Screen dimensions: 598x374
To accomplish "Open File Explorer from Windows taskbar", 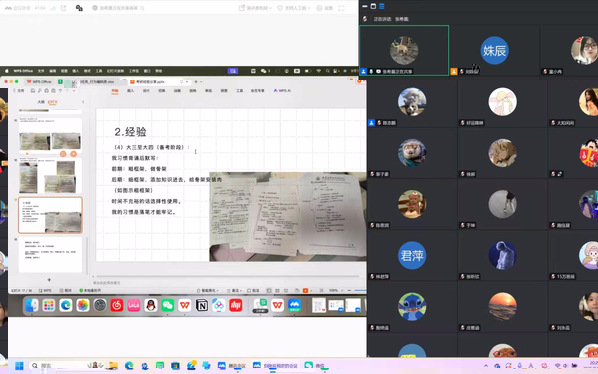I will point(113,366).
